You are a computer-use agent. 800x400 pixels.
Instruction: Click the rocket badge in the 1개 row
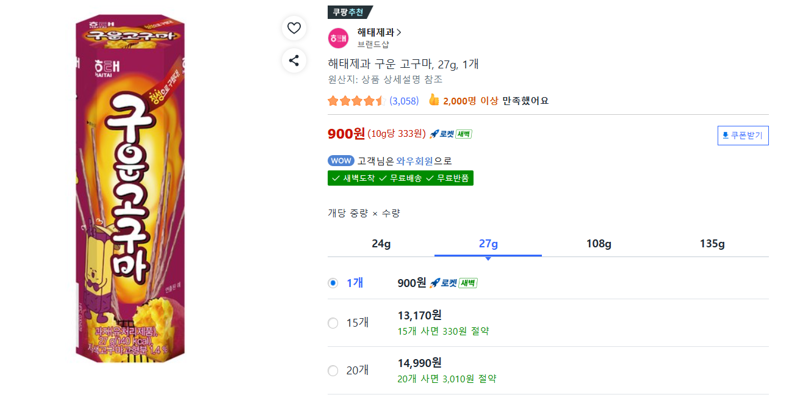point(453,283)
